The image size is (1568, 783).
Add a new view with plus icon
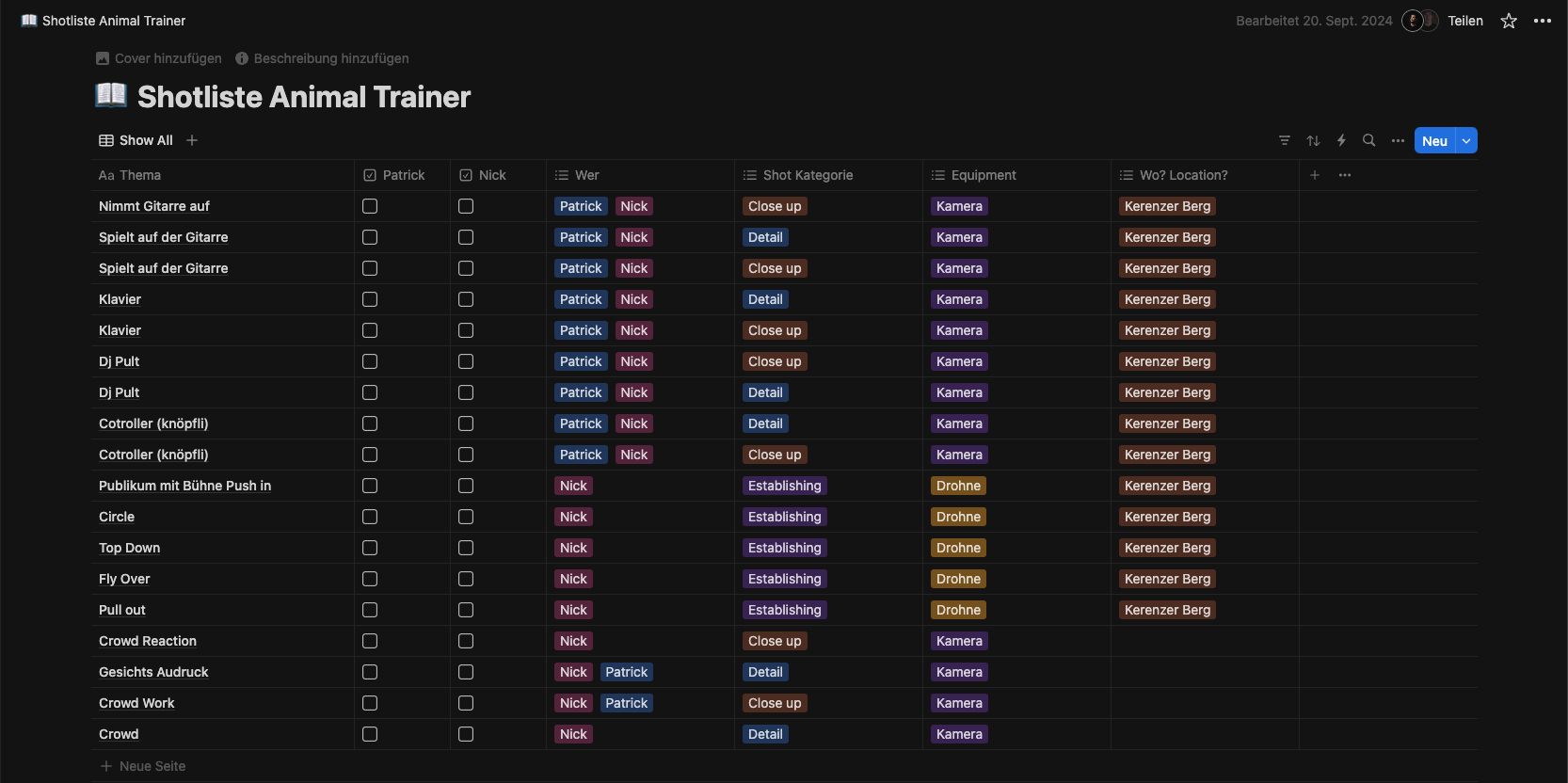pyautogui.click(x=192, y=140)
